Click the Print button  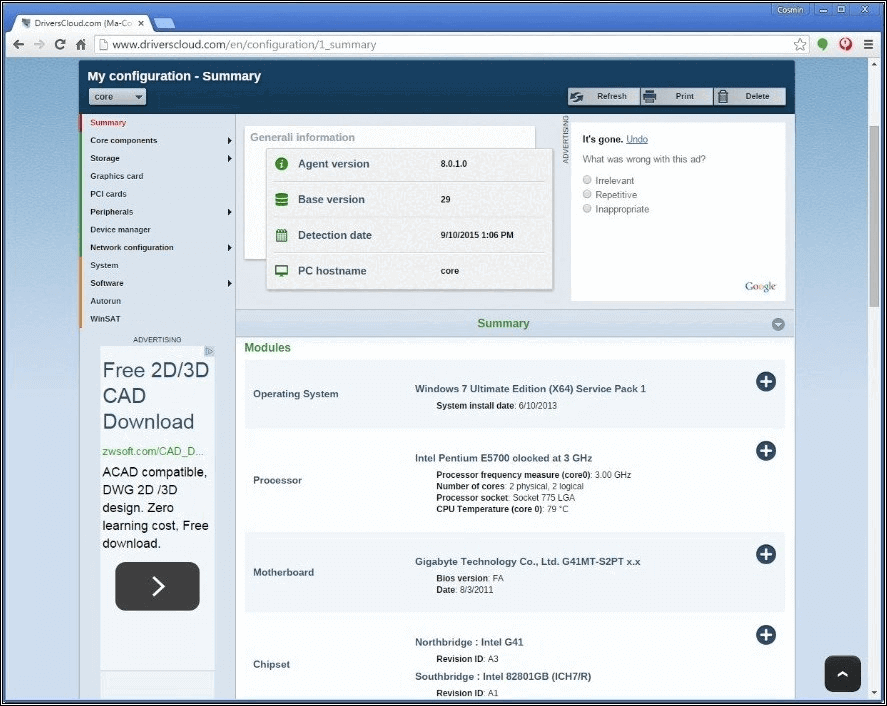tap(677, 97)
